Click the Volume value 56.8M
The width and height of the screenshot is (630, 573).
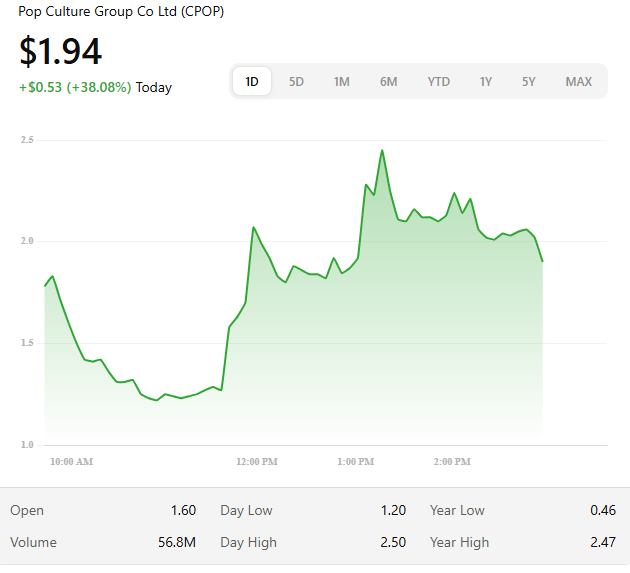click(177, 542)
